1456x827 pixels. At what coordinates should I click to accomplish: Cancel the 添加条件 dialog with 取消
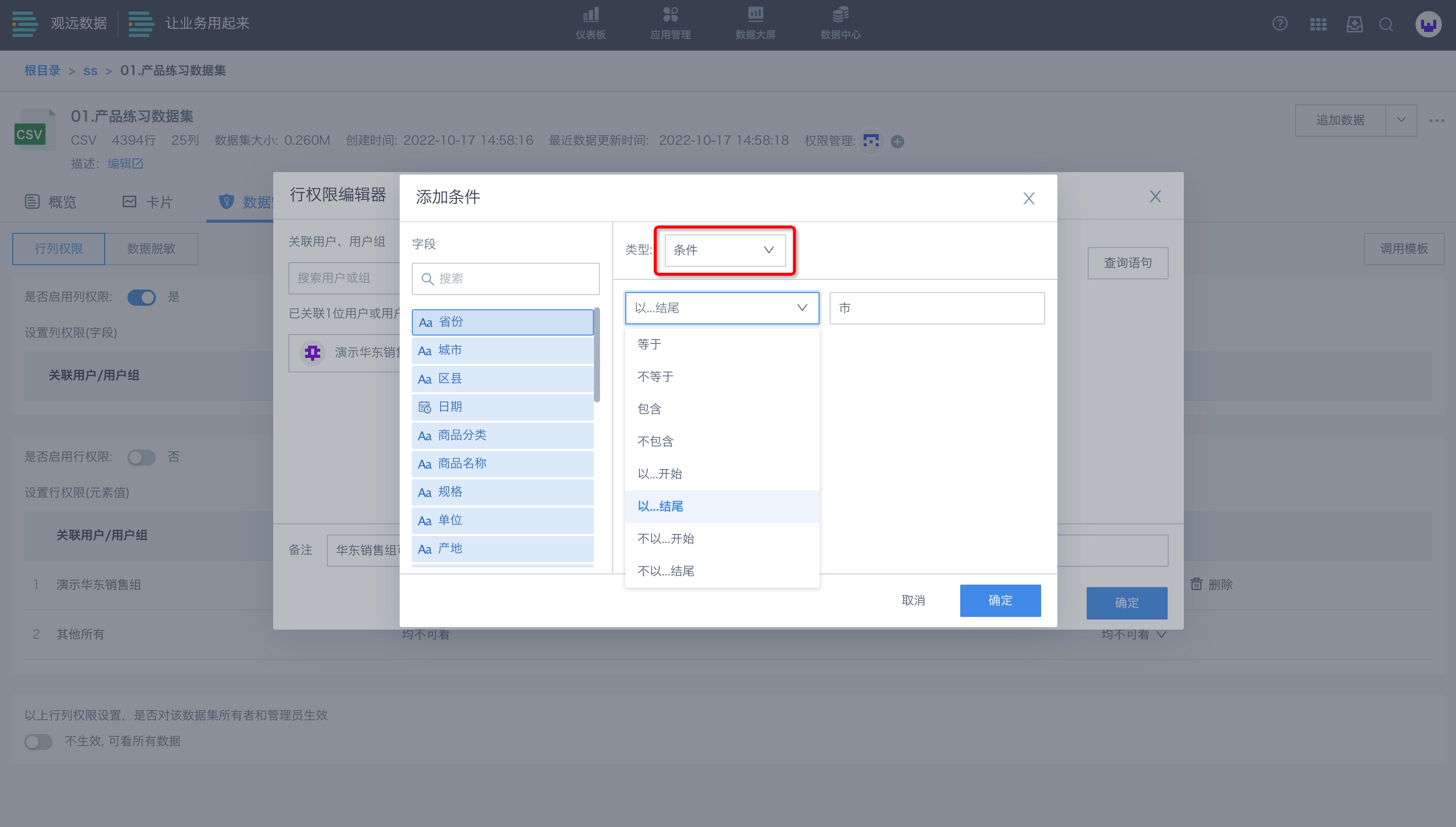click(913, 600)
